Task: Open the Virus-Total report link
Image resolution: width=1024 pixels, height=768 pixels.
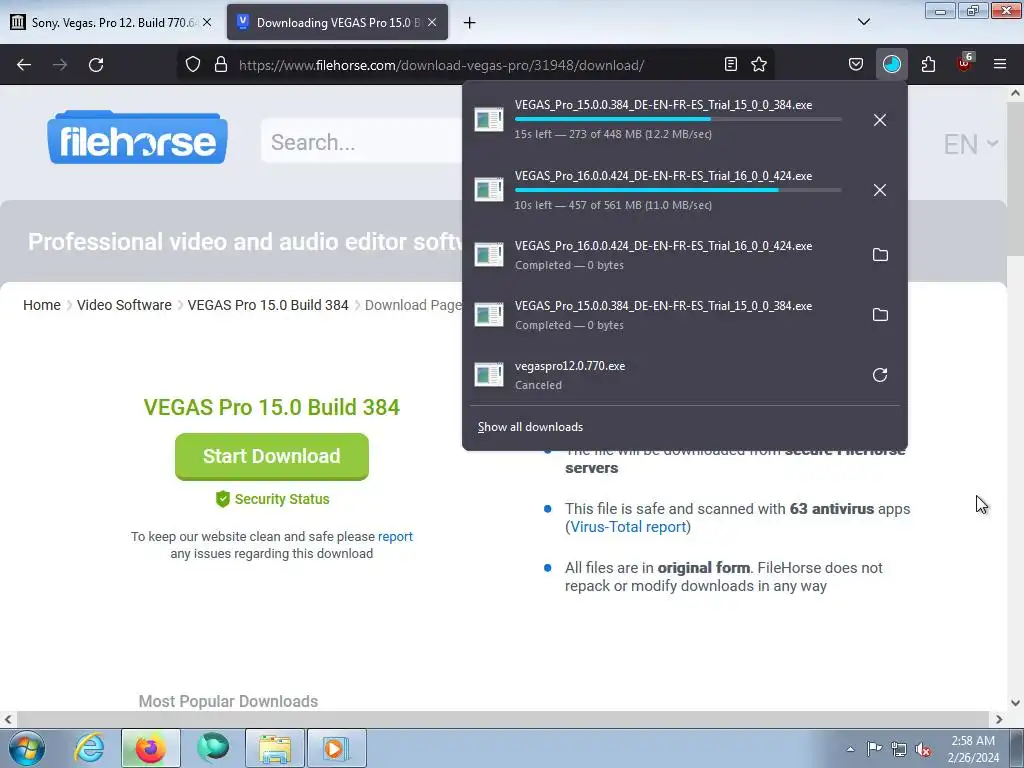Action: (628, 526)
